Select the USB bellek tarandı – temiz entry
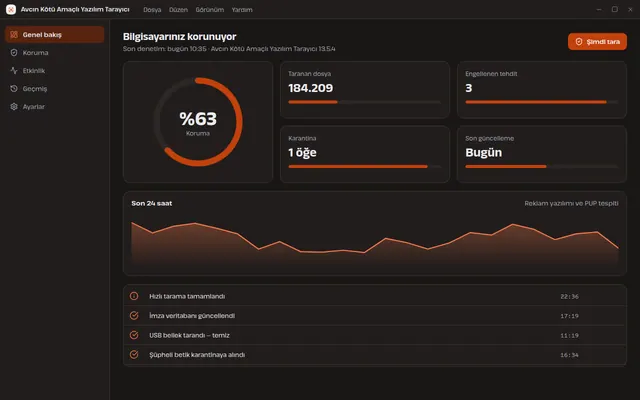640x400 pixels. point(375,335)
